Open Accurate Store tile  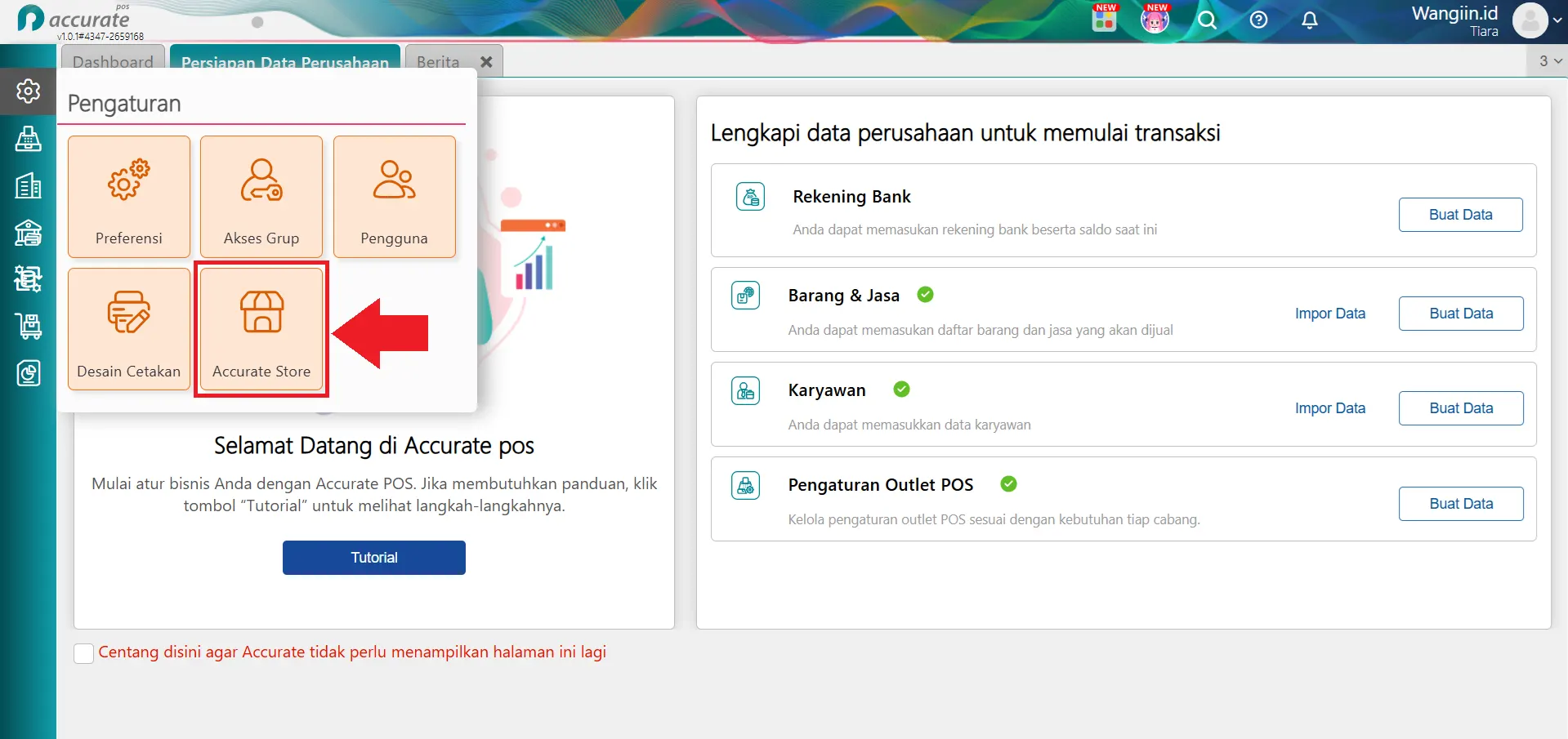click(x=261, y=329)
